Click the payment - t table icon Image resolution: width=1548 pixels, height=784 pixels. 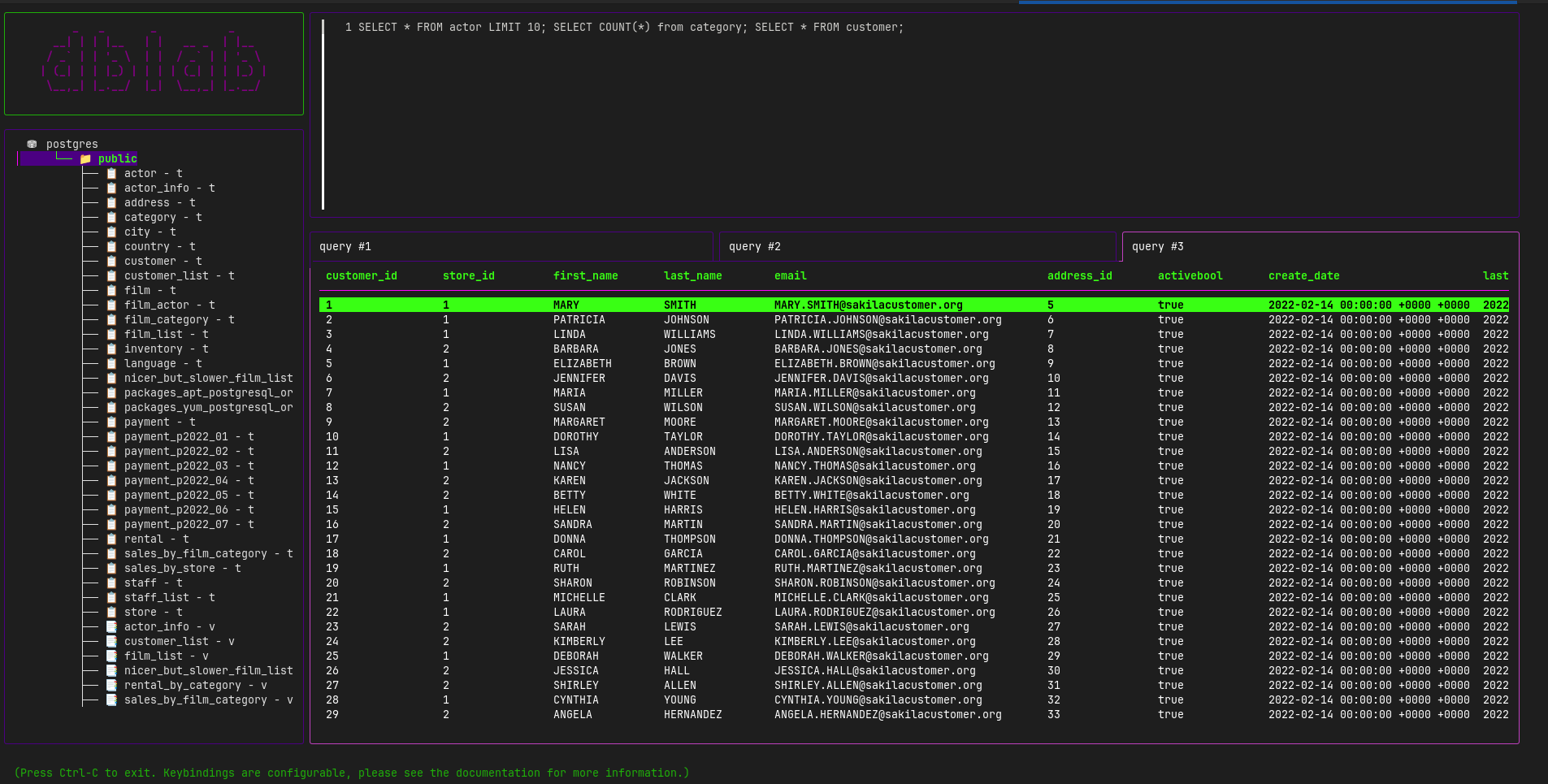pyautogui.click(x=111, y=422)
